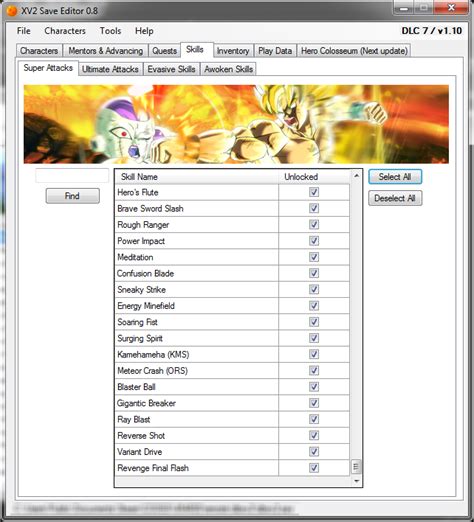
Task: Select the Hero's Flute skill name cell
Action: 197,192
